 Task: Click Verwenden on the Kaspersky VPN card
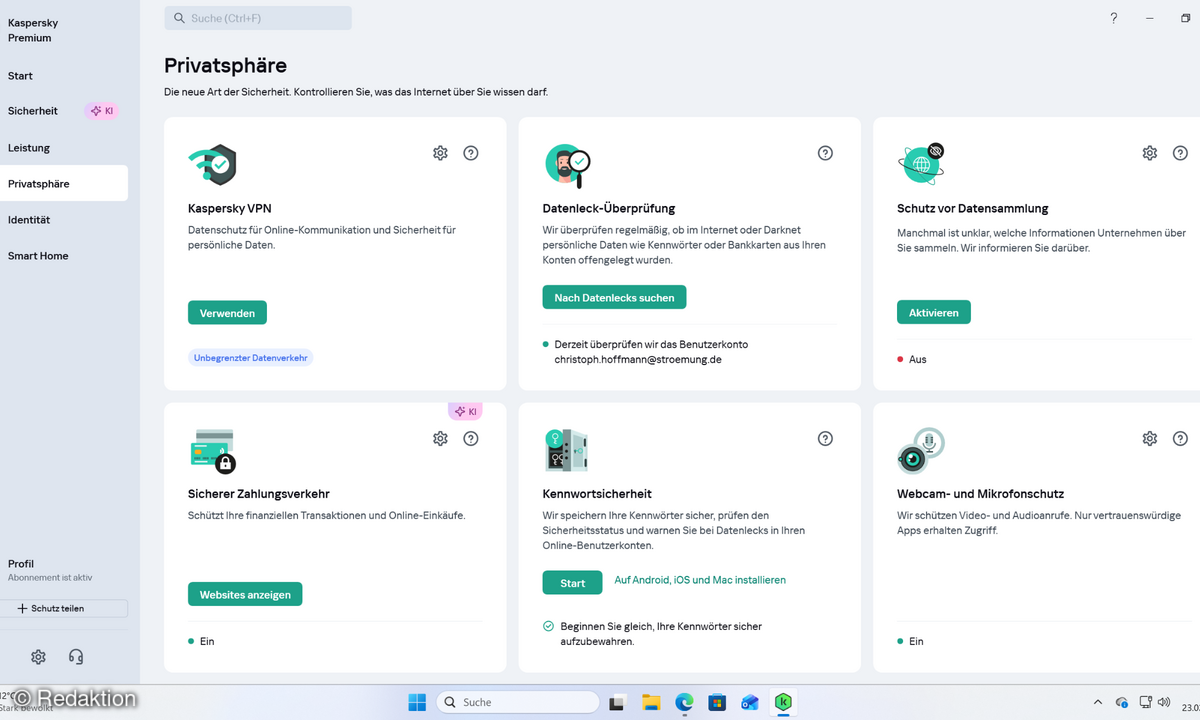point(227,312)
